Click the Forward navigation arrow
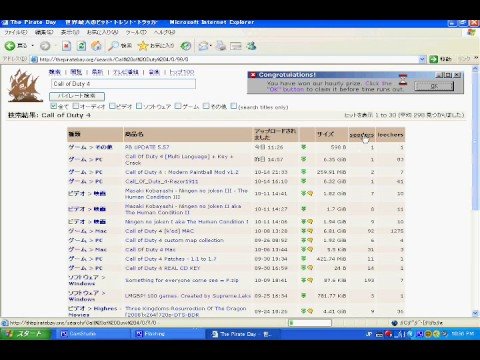The image size is (480, 360). point(45,46)
